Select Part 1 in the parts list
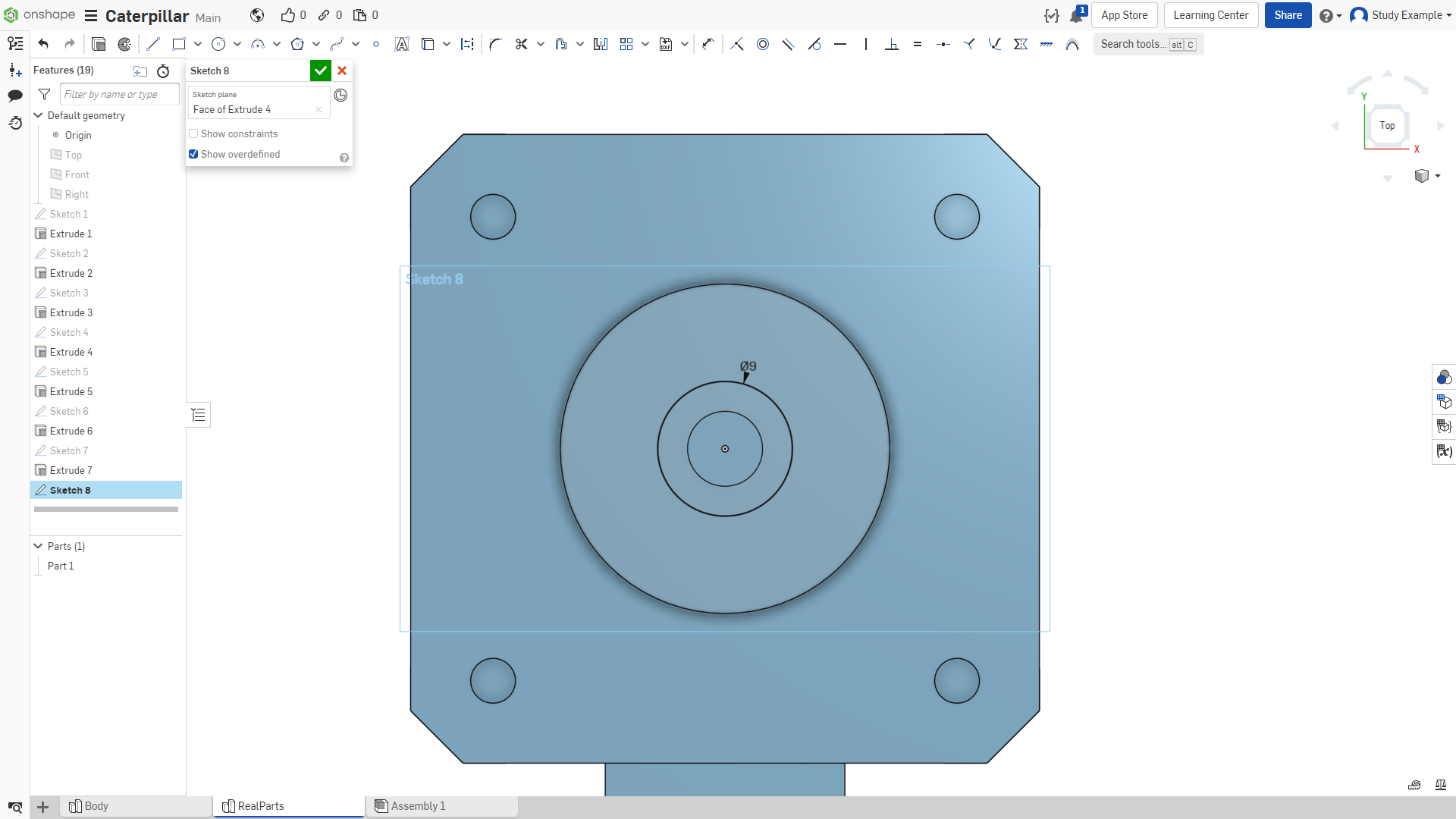Viewport: 1456px width, 819px height. [x=61, y=566]
